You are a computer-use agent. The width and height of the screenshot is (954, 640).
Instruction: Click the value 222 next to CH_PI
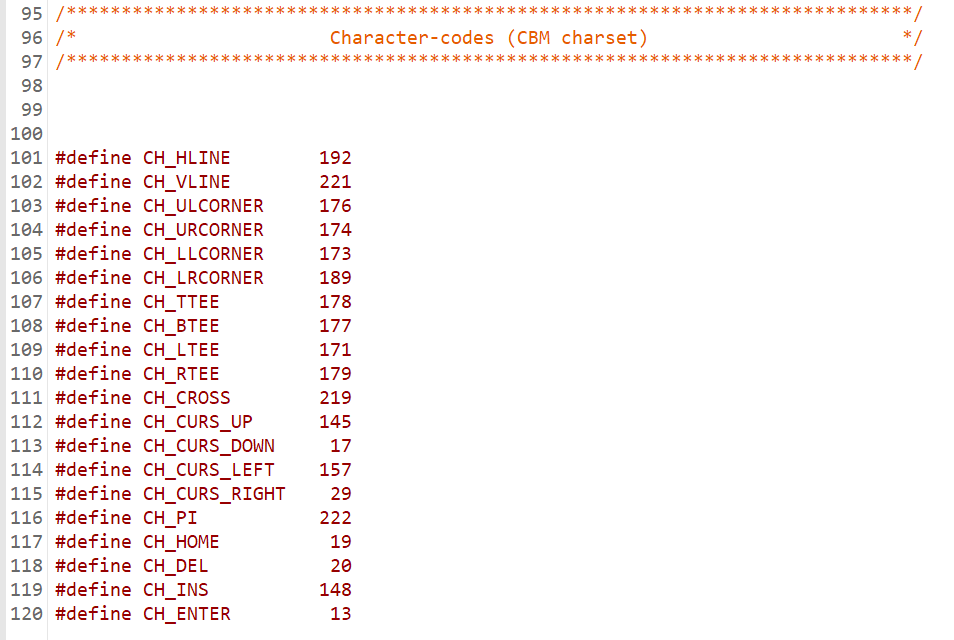(336, 517)
